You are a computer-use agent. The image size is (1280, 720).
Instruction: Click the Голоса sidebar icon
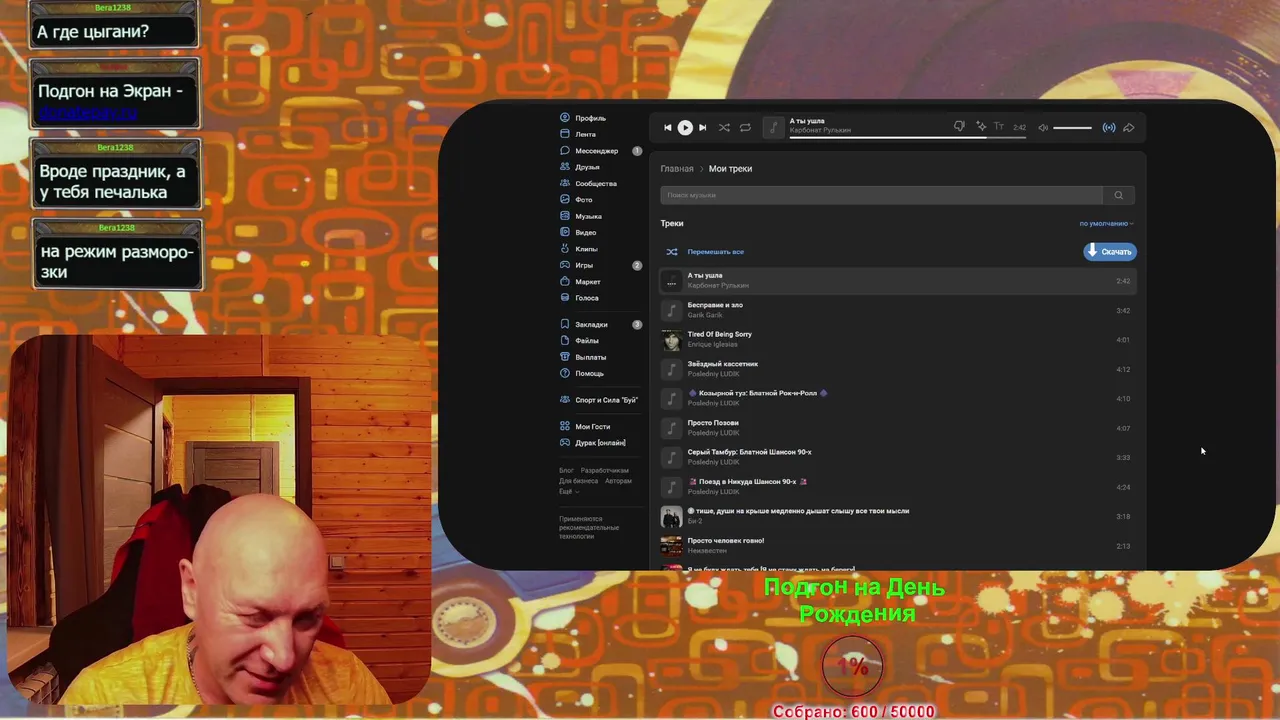(565, 298)
